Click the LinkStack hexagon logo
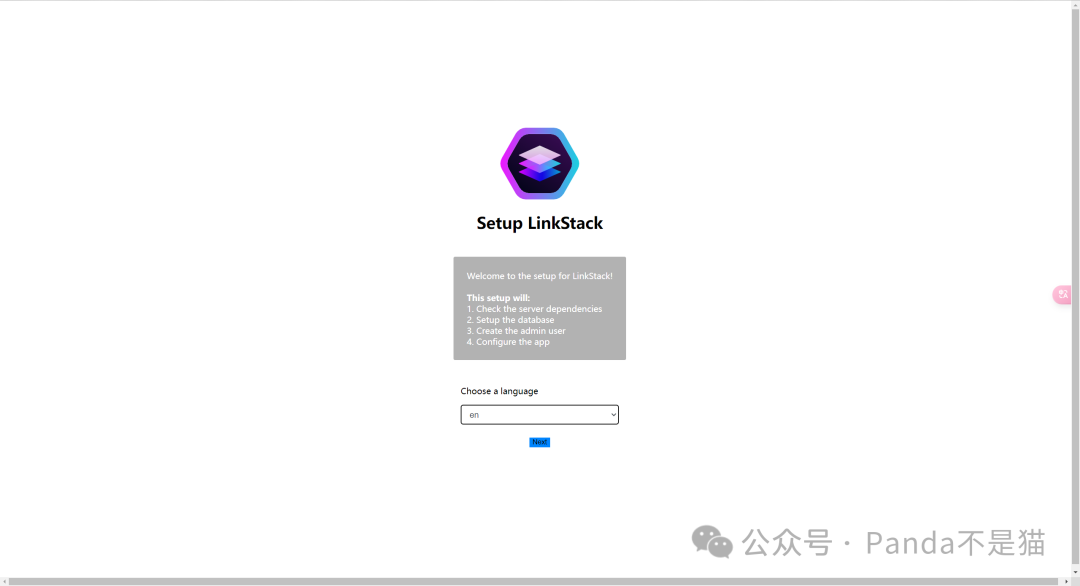1080x586 pixels. (x=539, y=163)
